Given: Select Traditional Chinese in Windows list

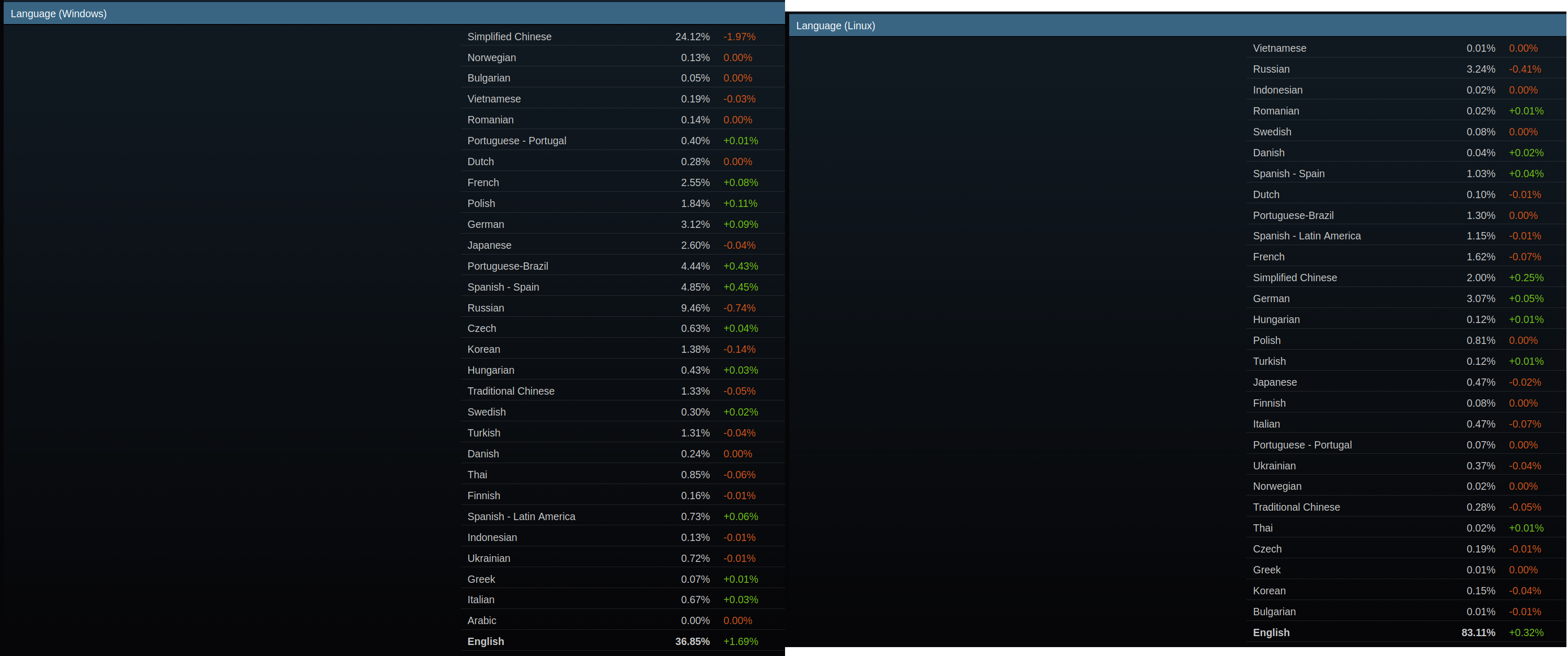Looking at the screenshot, I should tap(510, 392).
